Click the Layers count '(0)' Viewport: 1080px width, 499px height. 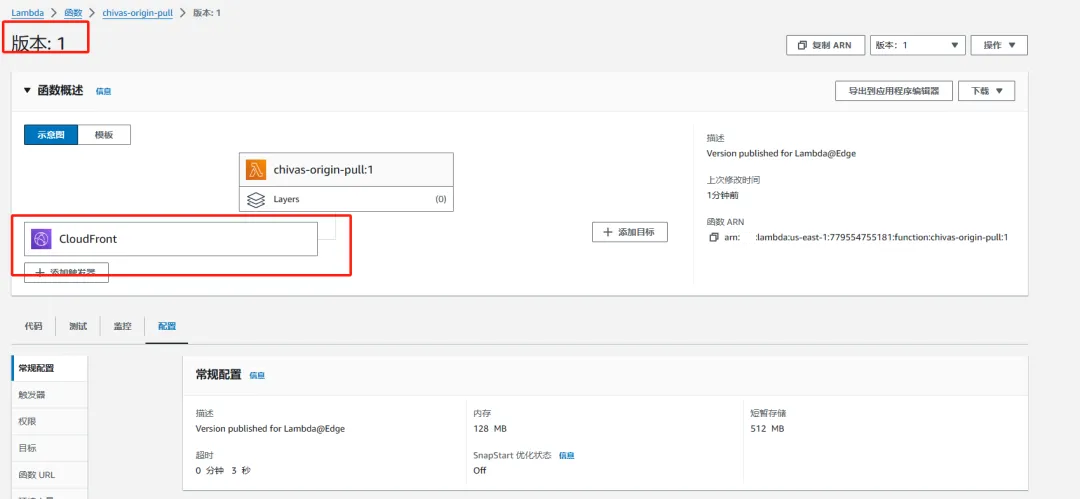click(441, 199)
